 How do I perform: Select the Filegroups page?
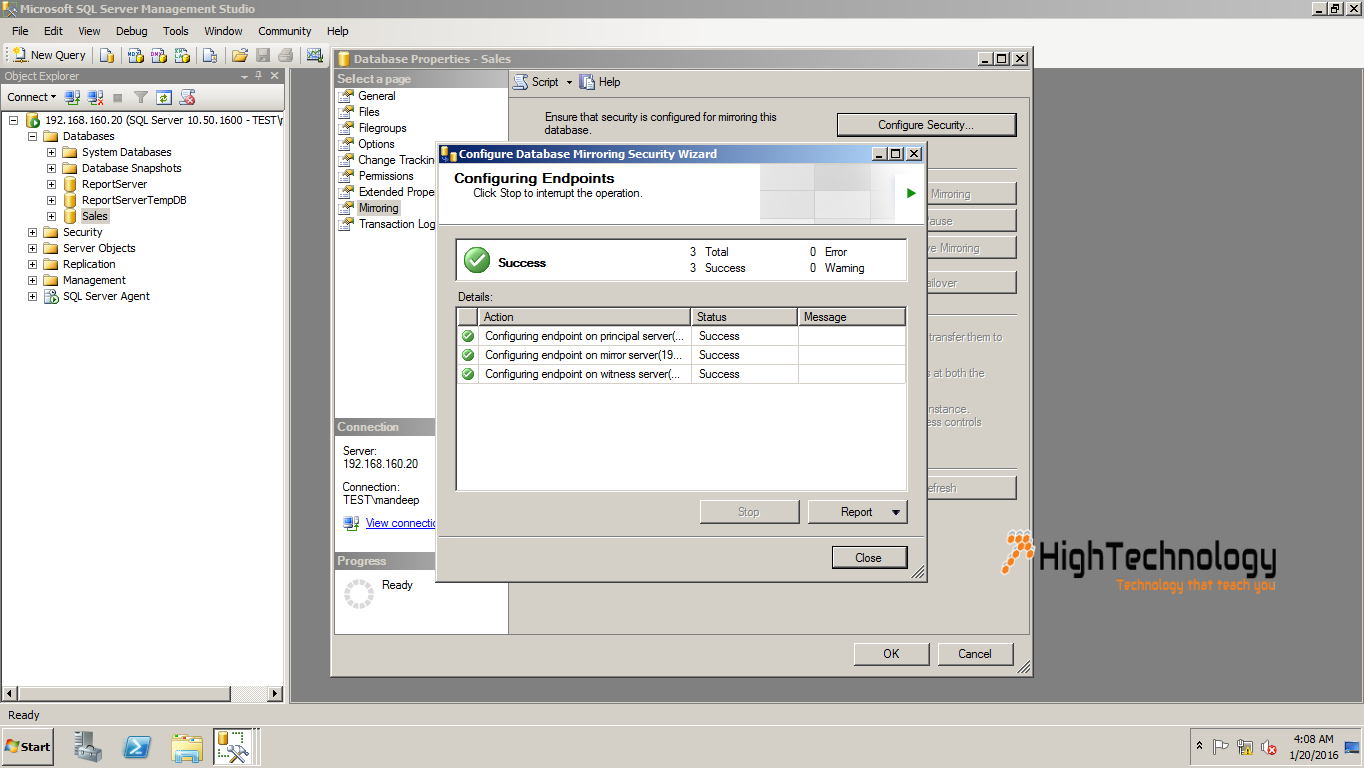click(x=382, y=128)
